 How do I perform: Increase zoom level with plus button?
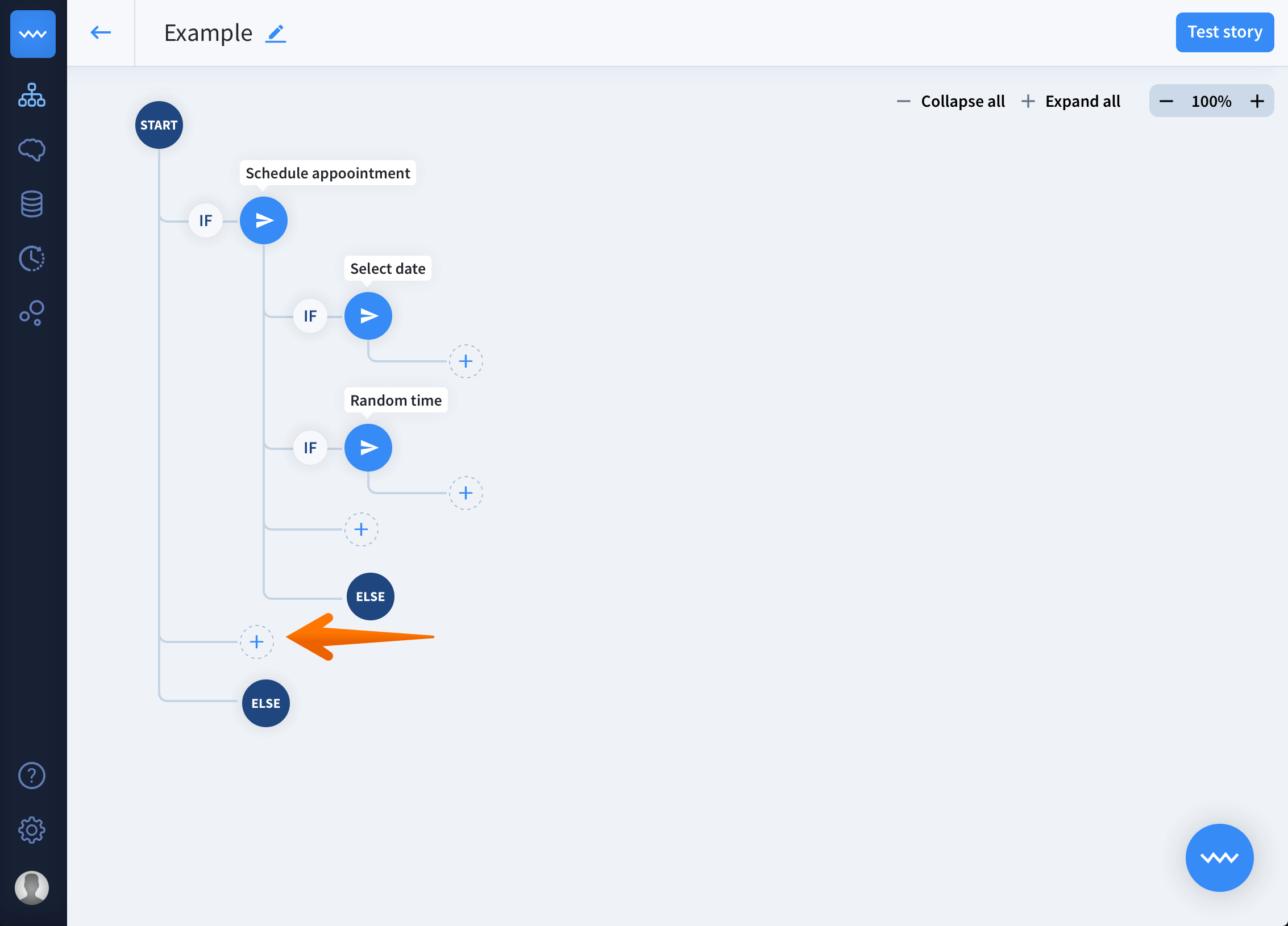(1257, 101)
